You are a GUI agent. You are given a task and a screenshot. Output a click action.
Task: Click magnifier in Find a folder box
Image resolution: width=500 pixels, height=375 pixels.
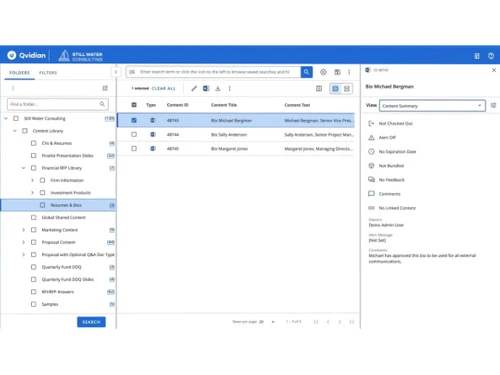pyautogui.click(x=102, y=104)
